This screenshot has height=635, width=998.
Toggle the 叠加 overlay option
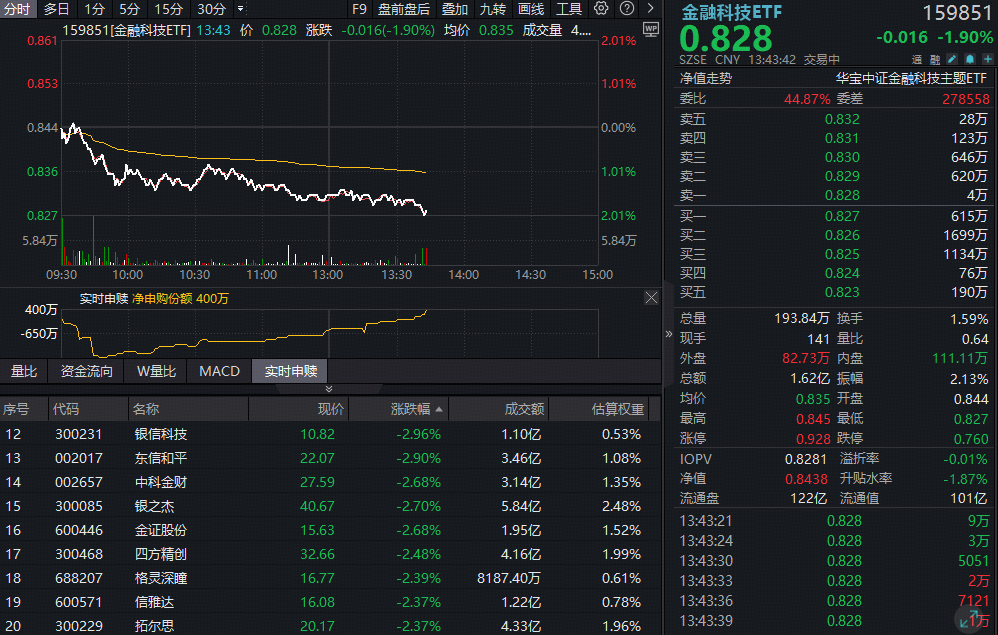click(x=454, y=9)
